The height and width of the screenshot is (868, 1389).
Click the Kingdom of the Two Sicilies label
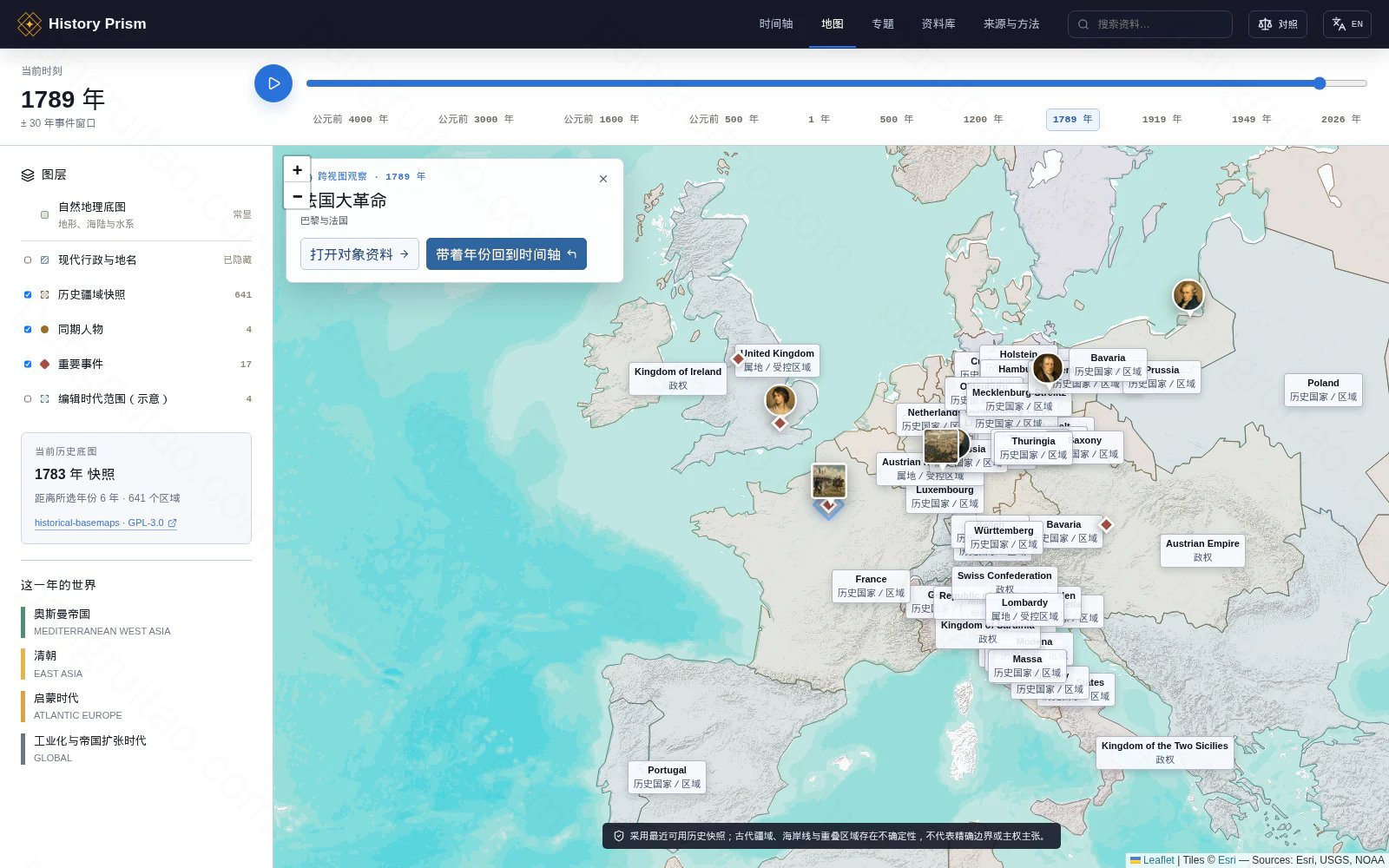pos(1165,753)
